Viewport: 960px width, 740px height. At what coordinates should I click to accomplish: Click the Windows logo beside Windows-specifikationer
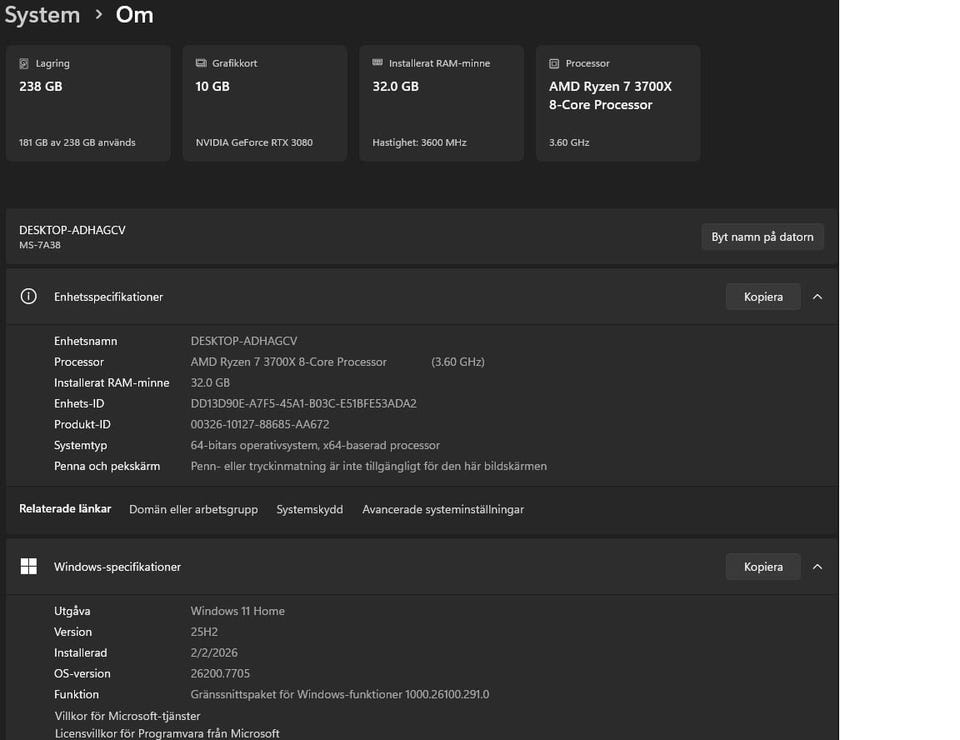(29, 567)
